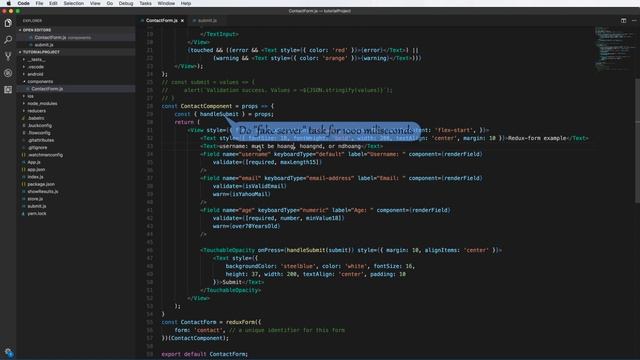The width and height of the screenshot is (640, 360).
Task: Place cursor on 'warn={isYahooMail}' line
Action: pos(242,194)
